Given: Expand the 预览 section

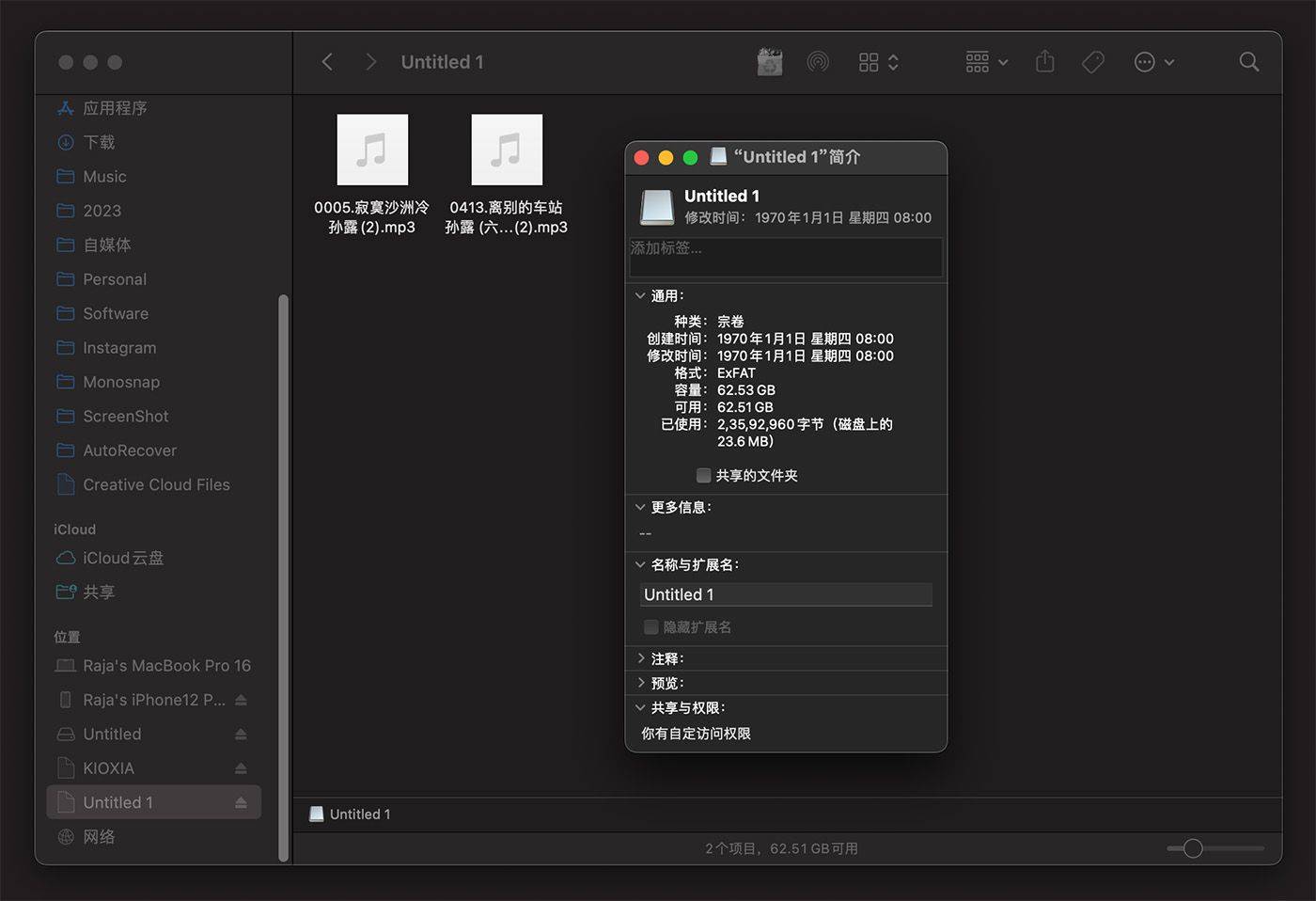Looking at the screenshot, I should tap(640, 683).
